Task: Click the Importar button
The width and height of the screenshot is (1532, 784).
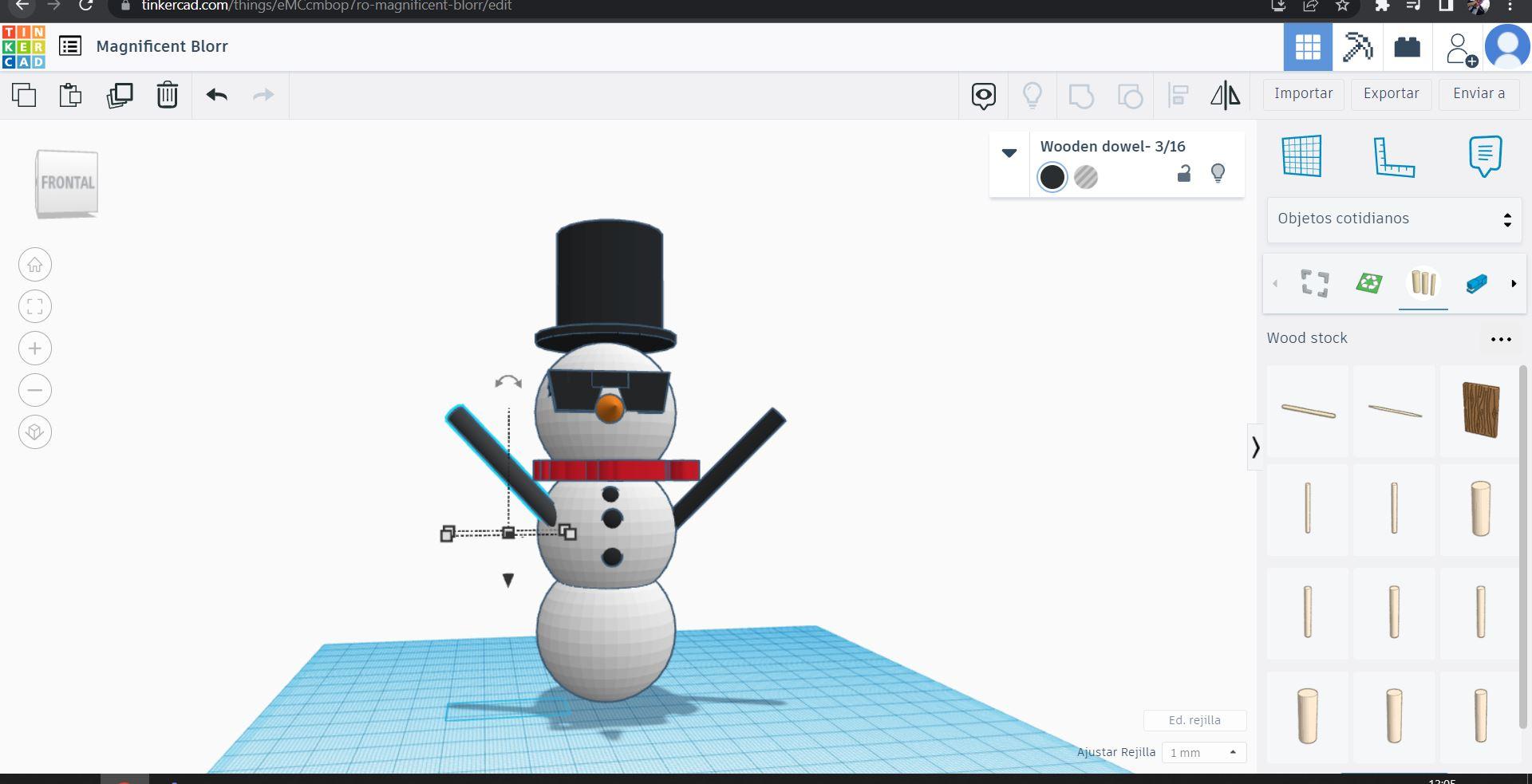Action: [1303, 94]
